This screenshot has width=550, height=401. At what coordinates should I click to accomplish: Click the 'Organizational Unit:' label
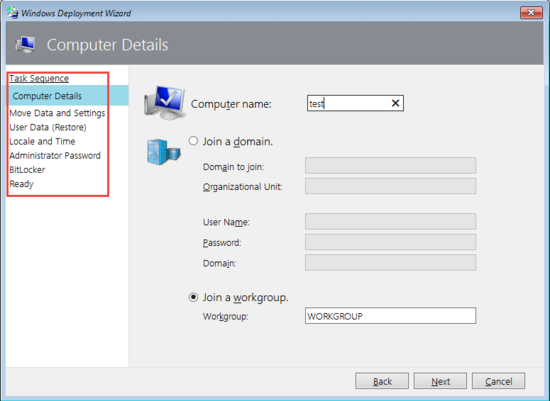pos(242,187)
